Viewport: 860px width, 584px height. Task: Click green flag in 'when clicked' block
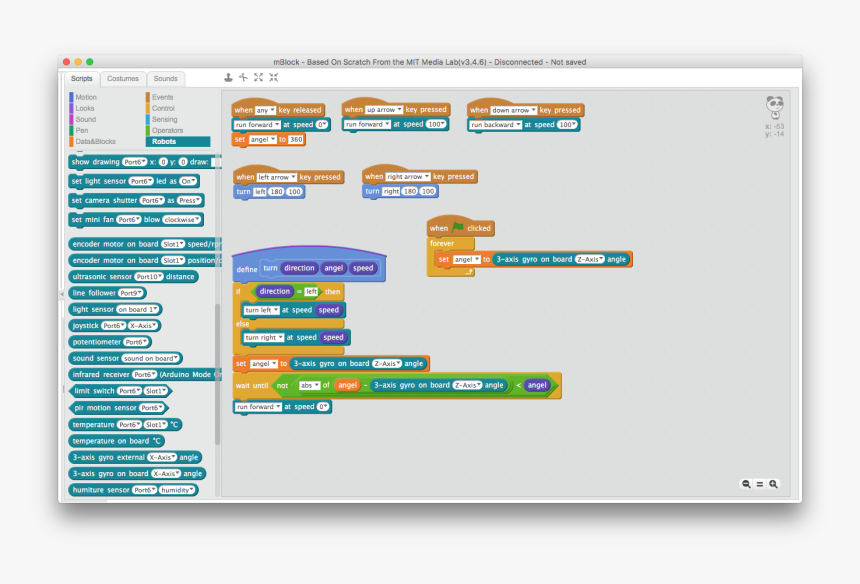coord(458,228)
